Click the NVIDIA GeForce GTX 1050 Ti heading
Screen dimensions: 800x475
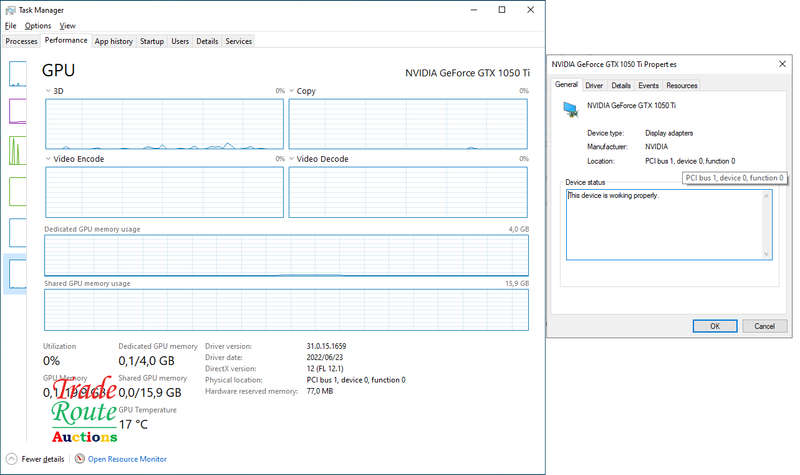[x=467, y=73]
